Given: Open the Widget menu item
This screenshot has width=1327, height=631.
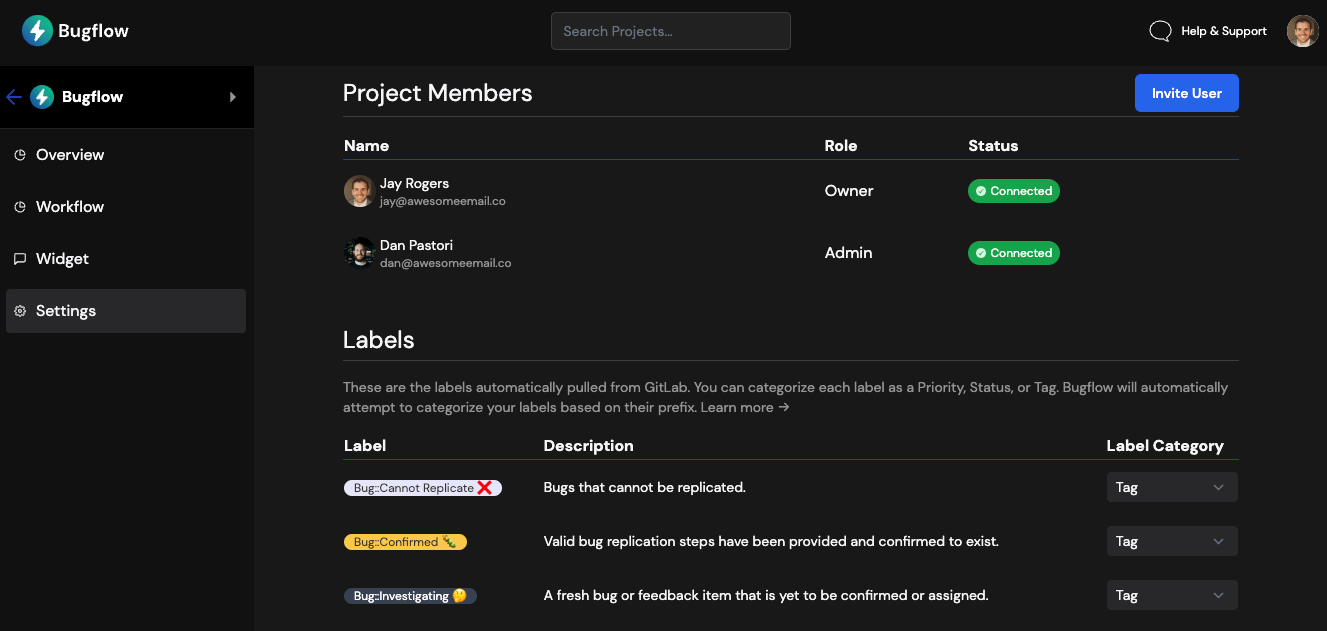Looking at the screenshot, I should (x=126, y=259).
